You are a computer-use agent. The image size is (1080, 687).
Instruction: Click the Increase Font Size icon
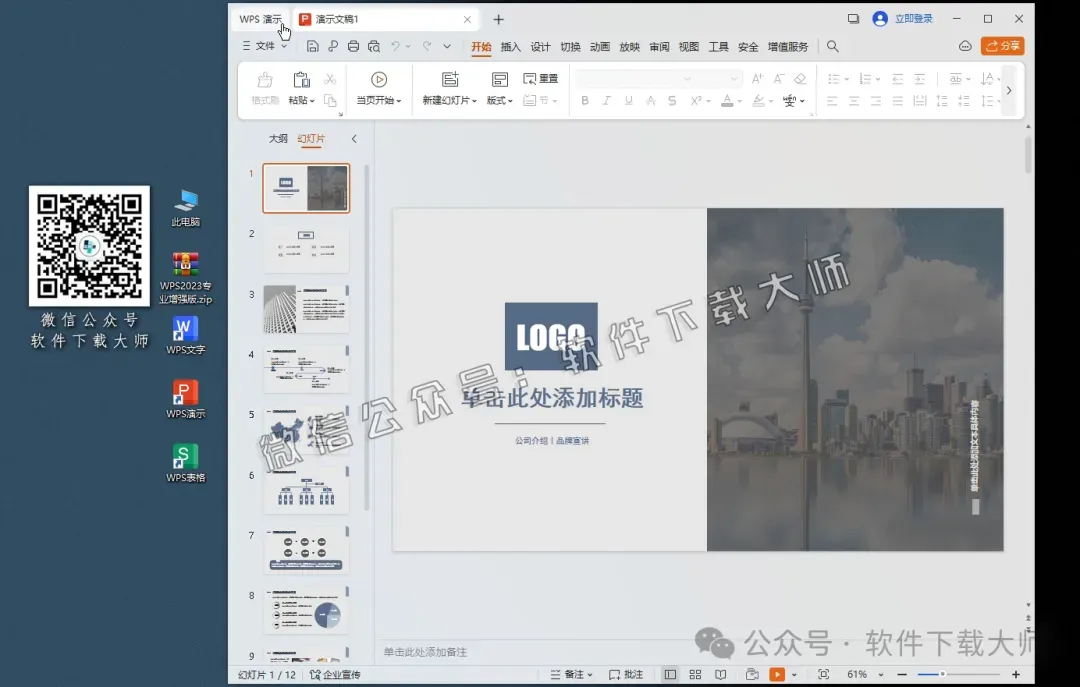757,79
